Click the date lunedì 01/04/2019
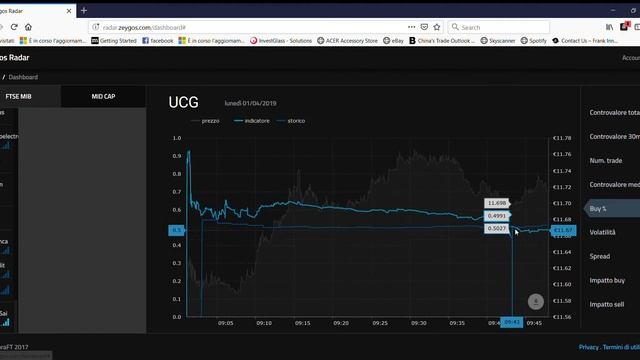The image size is (640, 360). pyautogui.click(x=250, y=103)
